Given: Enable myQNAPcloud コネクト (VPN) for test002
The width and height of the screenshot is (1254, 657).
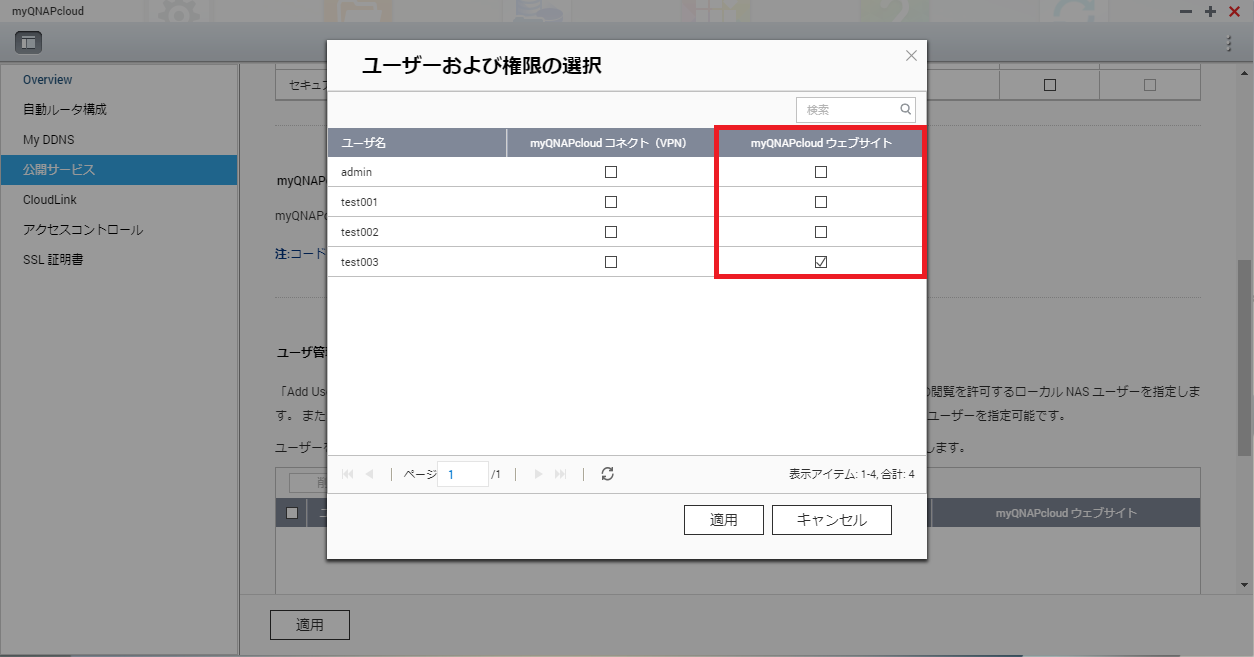Looking at the screenshot, I should pos(611,232).
